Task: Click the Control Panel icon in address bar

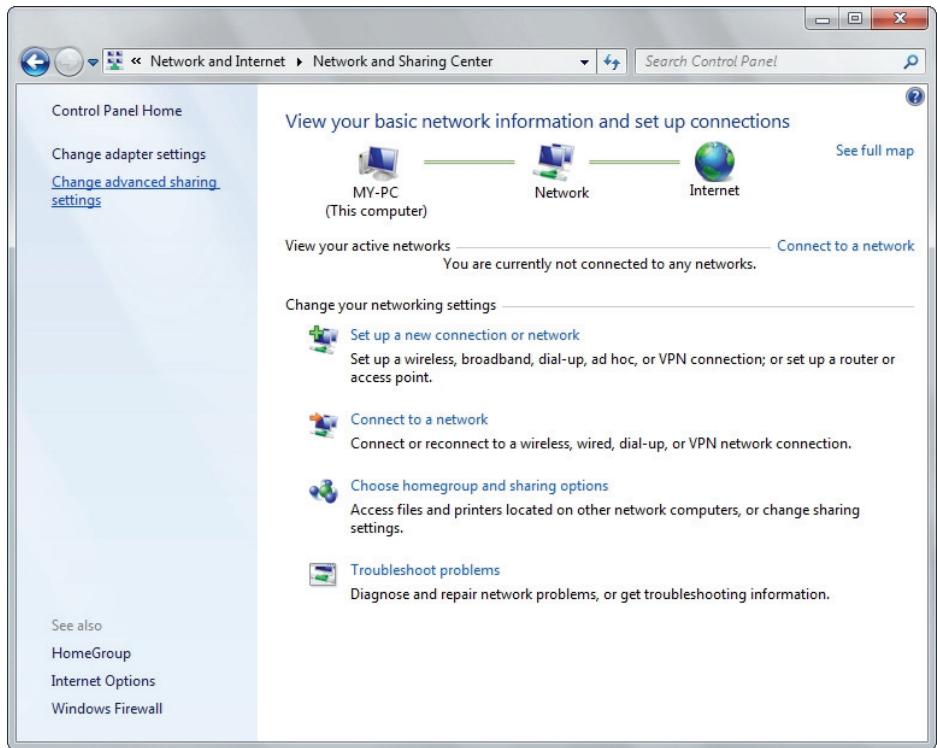Action: [x=115, y=60]
